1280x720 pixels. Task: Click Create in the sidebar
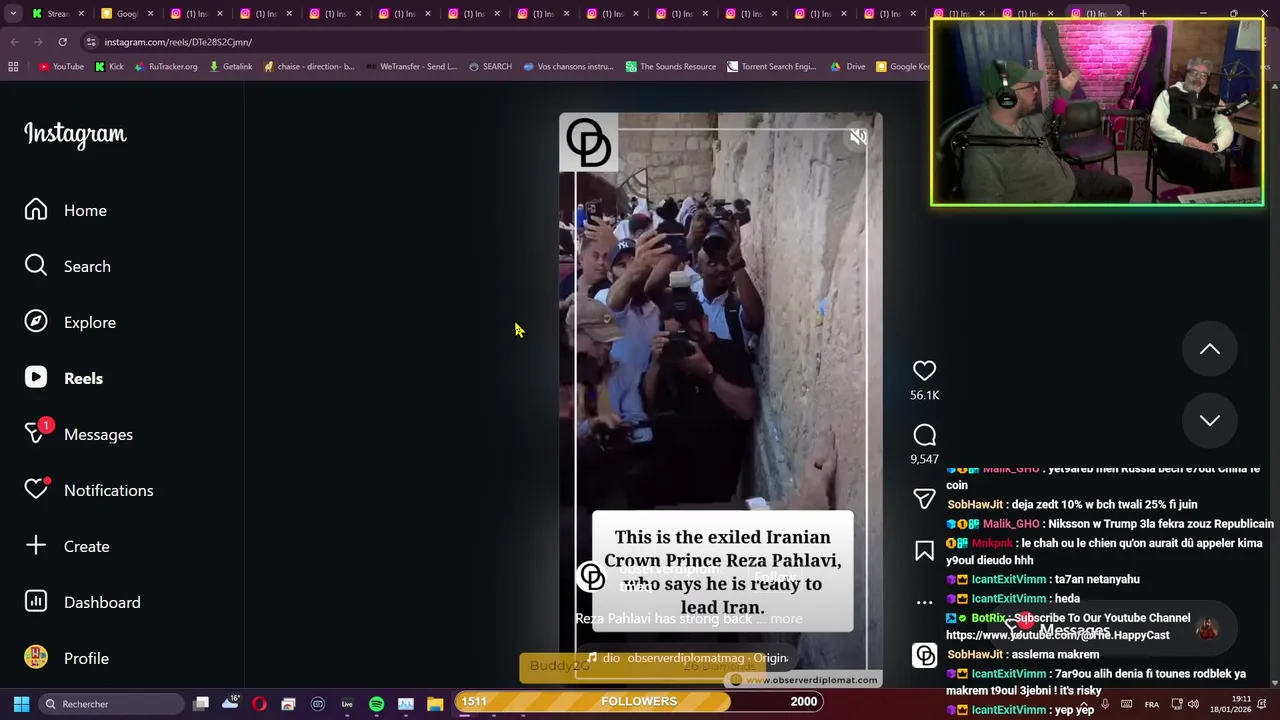coord(86,546)
